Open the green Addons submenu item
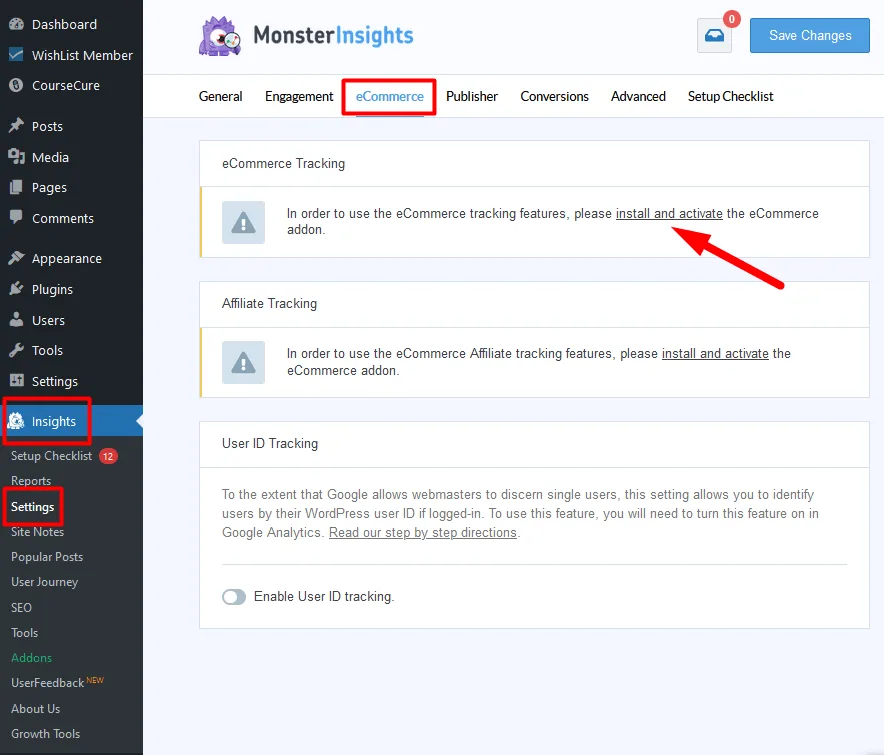The width and height of the screenshot is (884, 755). (x=31, y=658)
